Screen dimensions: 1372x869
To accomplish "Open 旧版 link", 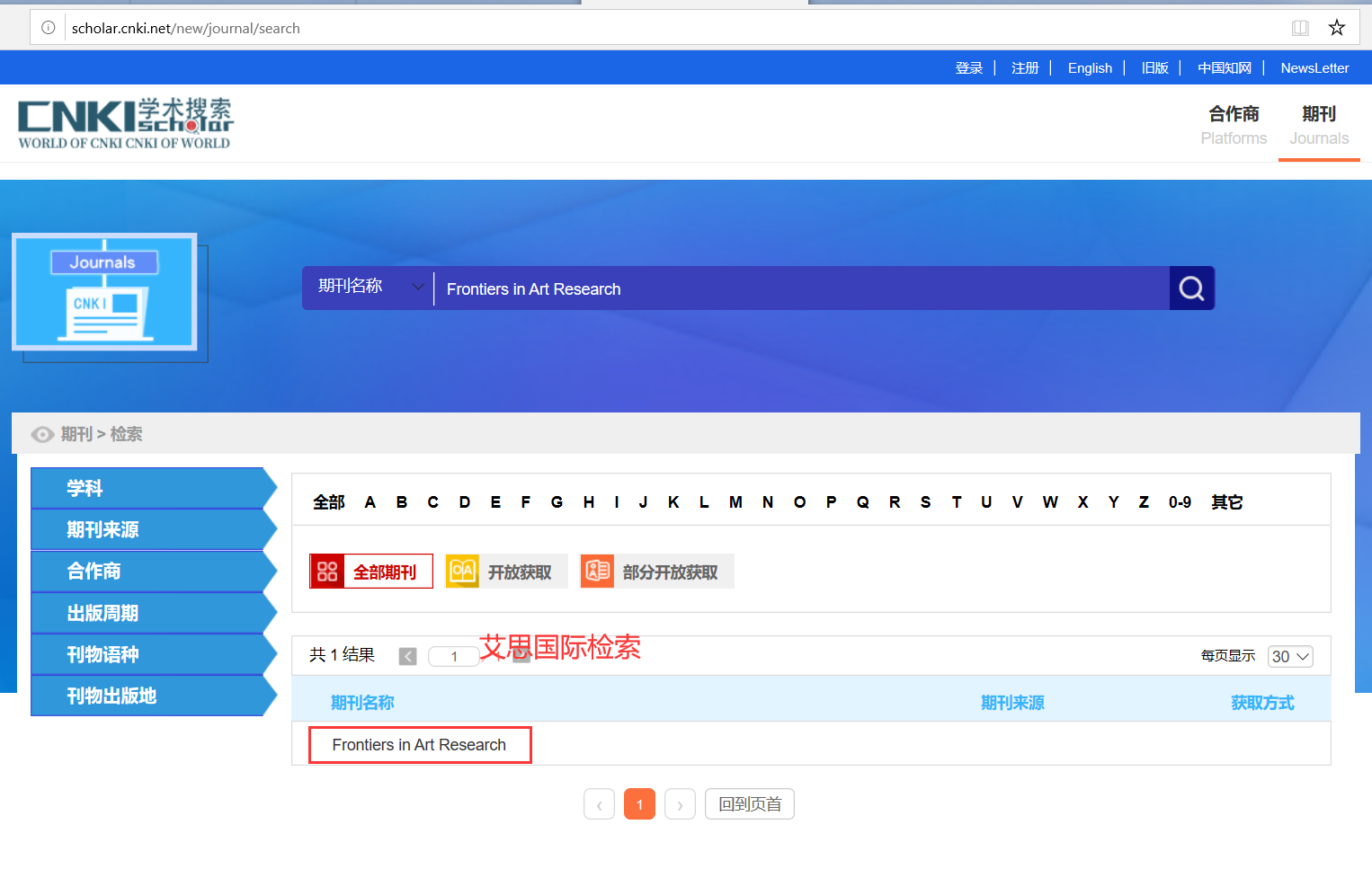I will 1154,67.
